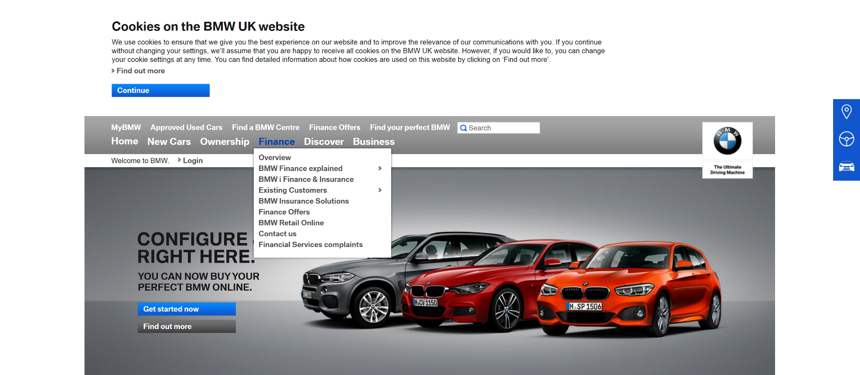Open Approved Used Cars link

pyautogui.click(x=186, y=127)
